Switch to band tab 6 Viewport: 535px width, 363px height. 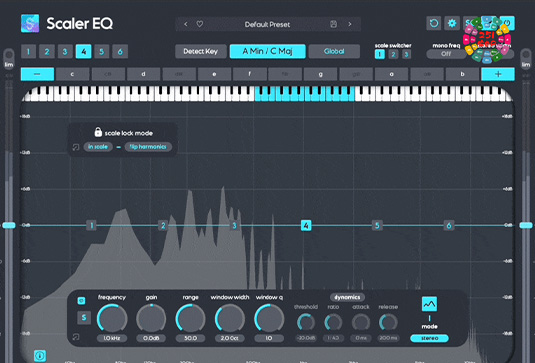120,52
